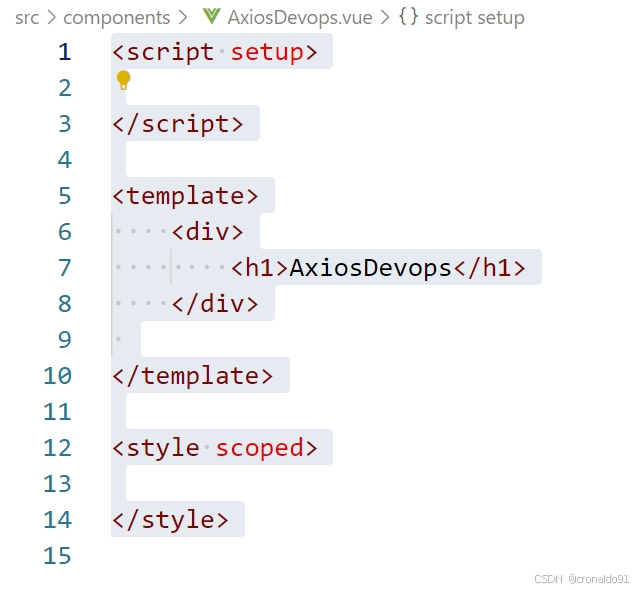Click the closing </template> tag

(193, 375)
